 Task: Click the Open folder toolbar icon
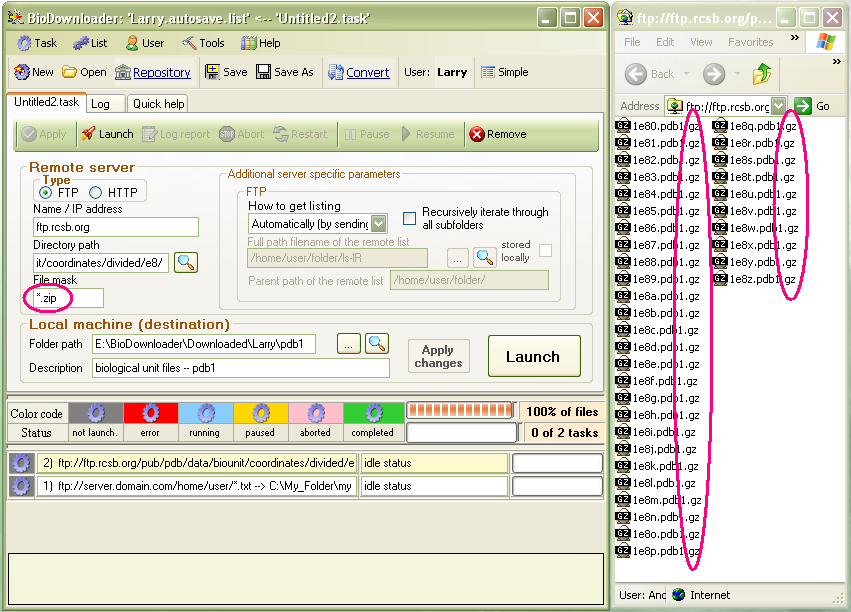[x=69, y=72]
